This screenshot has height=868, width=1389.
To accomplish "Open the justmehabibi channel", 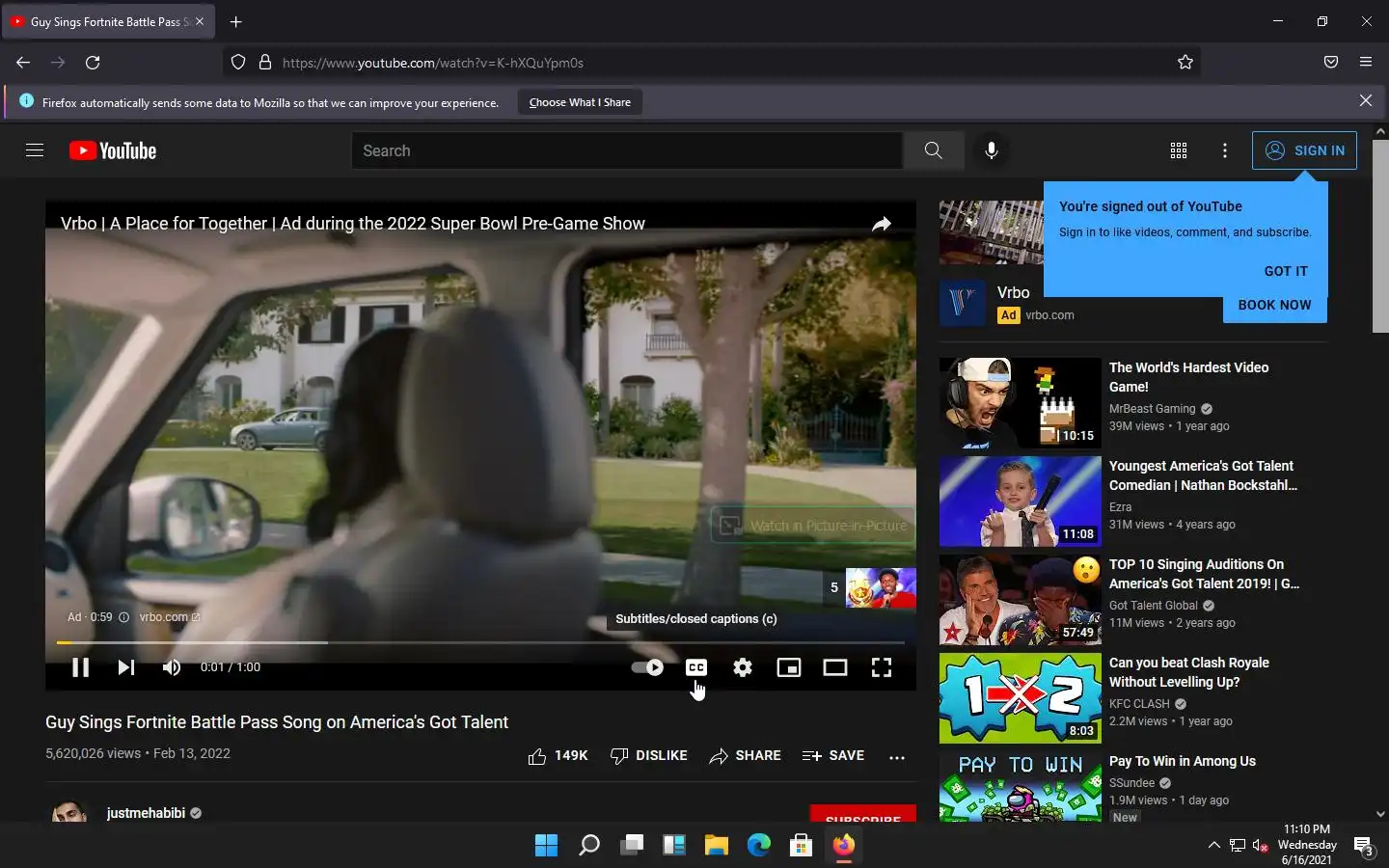I will coord(146,813).
